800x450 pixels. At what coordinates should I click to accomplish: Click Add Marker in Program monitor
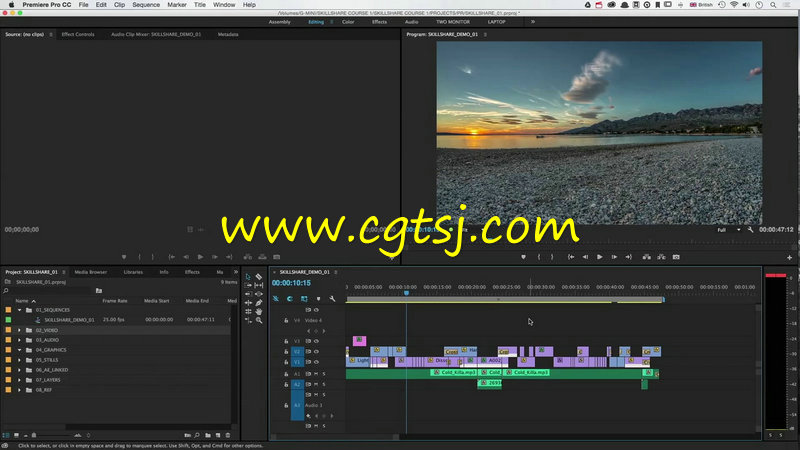(523, 257)
